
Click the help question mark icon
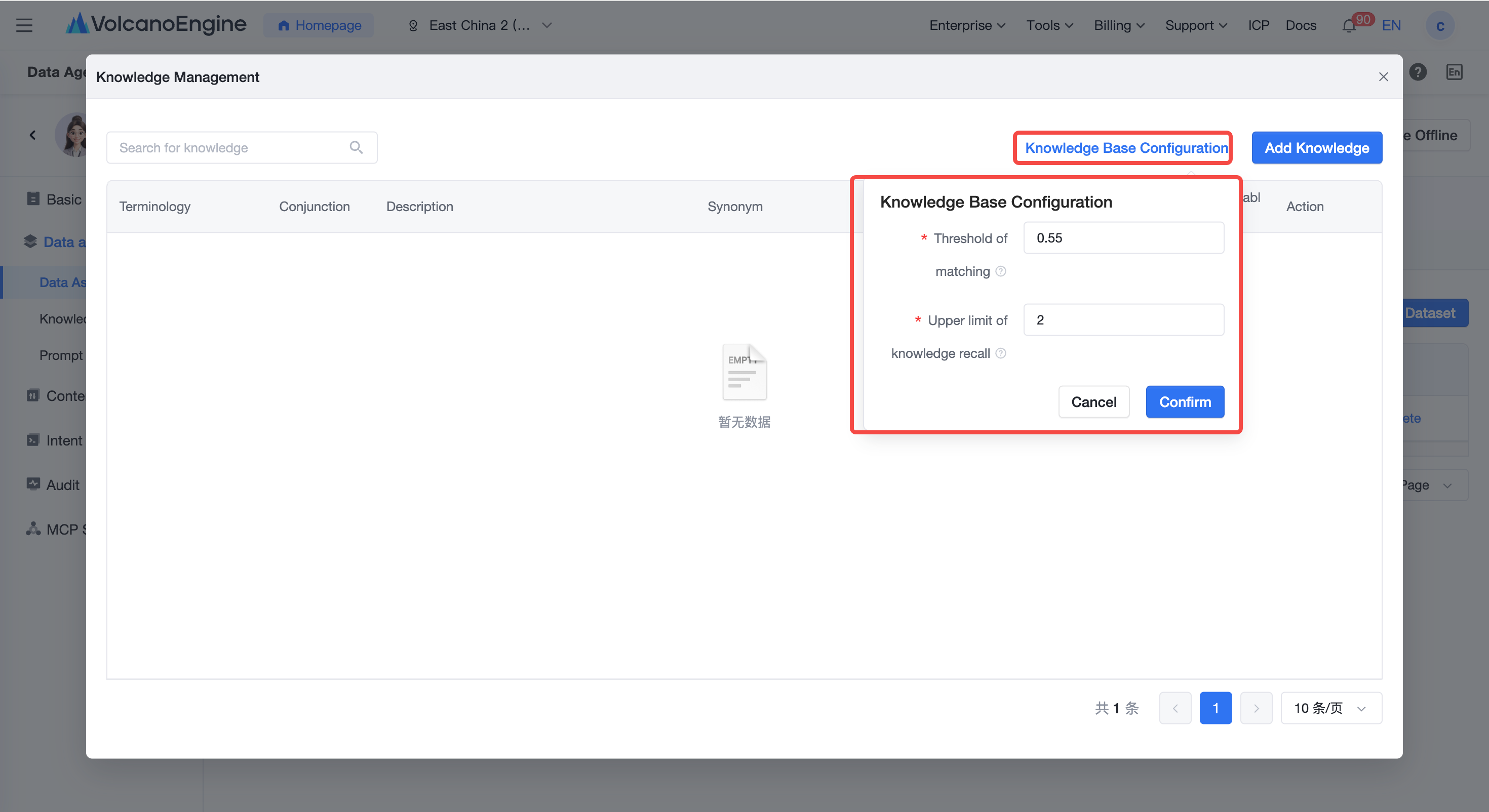1418,72
